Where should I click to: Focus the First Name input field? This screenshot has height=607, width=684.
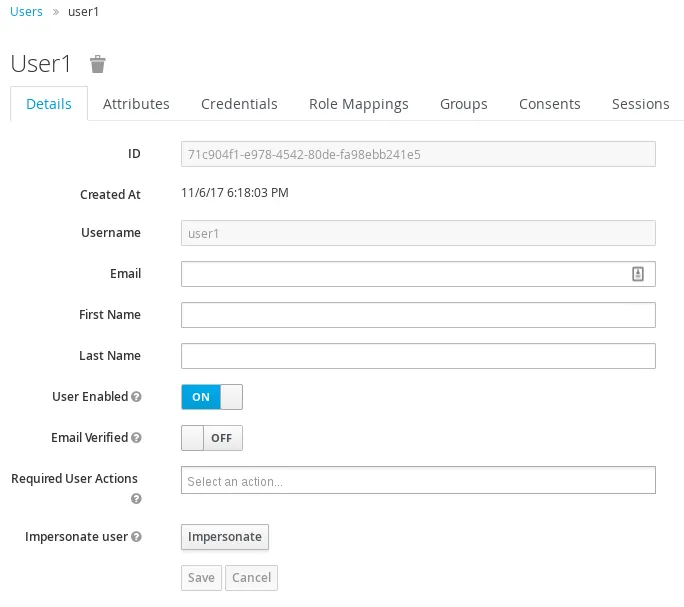pos(418,315)
